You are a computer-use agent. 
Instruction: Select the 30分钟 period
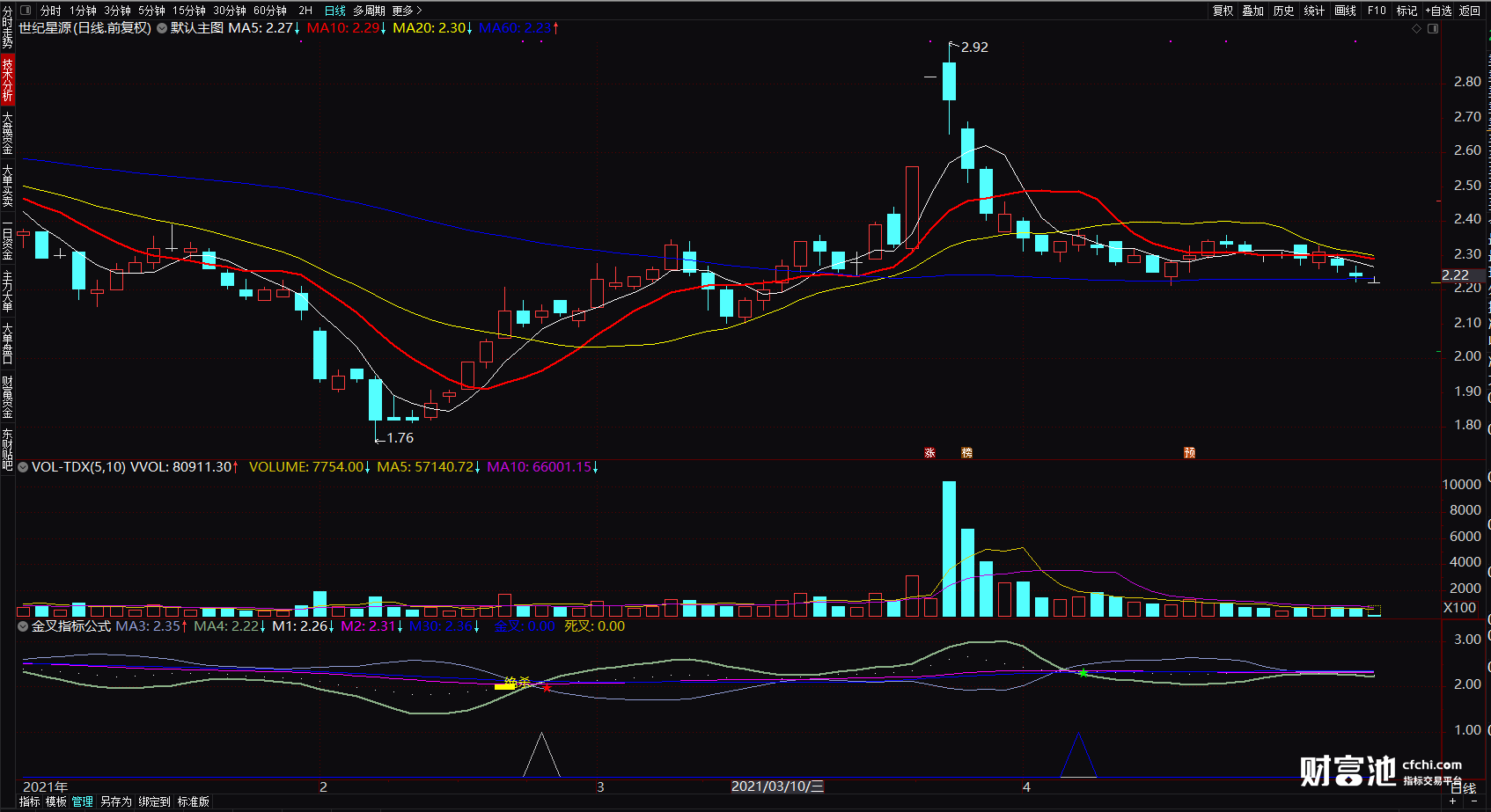[x=229, y=11]
